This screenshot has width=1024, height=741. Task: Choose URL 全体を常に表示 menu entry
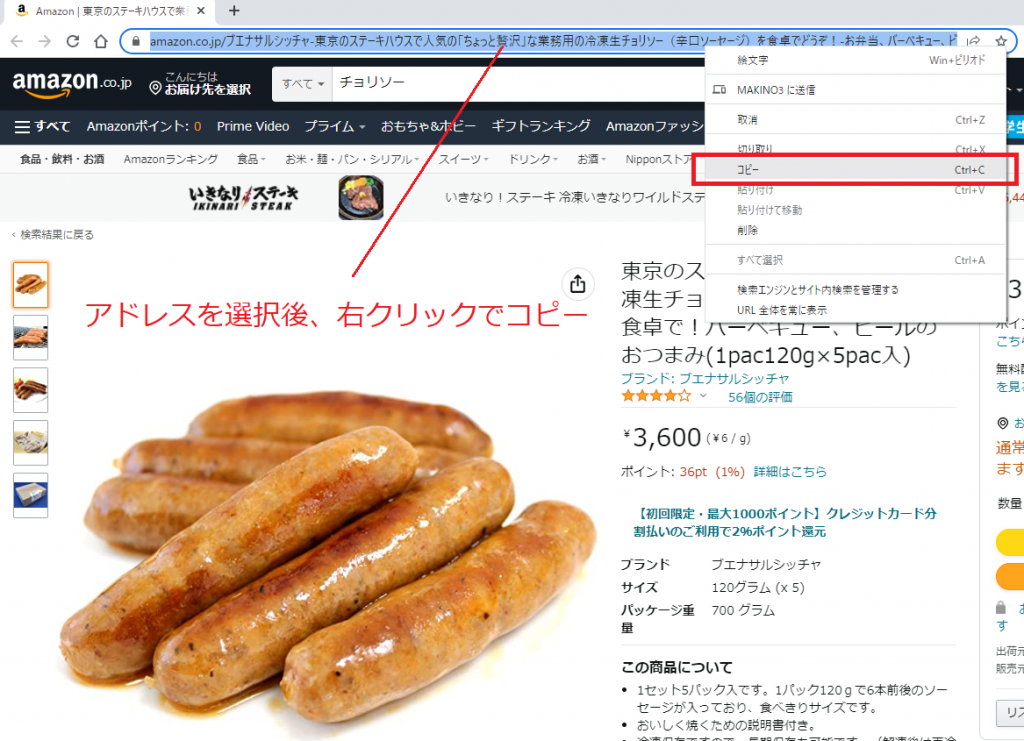[x=856, y=310]
